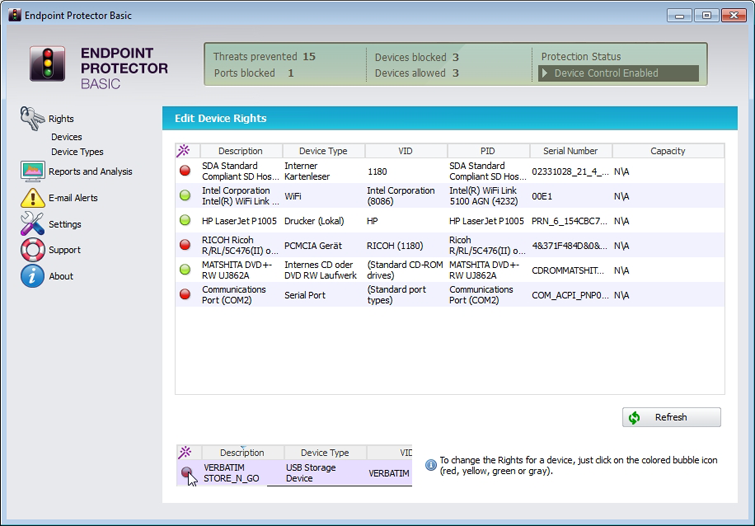The image size is (755, 526).
Task: Click 'Threats prevented 15' statistic
Action: pyautogui.click(x=264, y=56)
